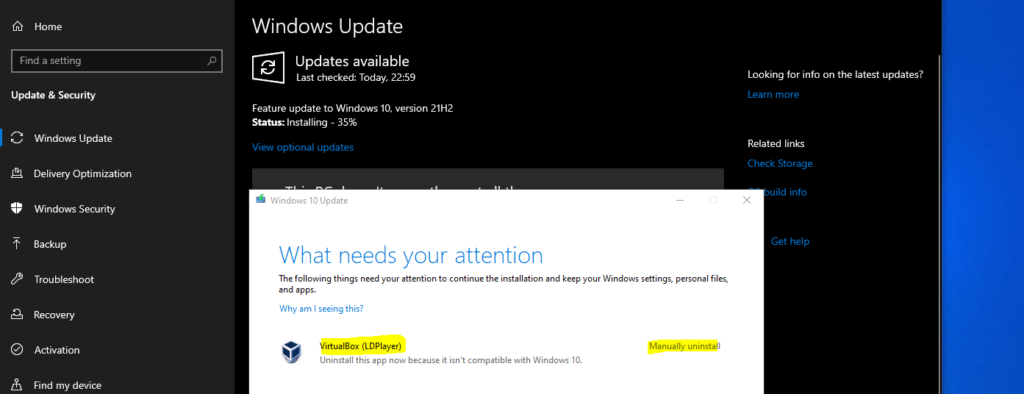
Task: Click Feature update version 21H2 text
Action: [353, 108]
